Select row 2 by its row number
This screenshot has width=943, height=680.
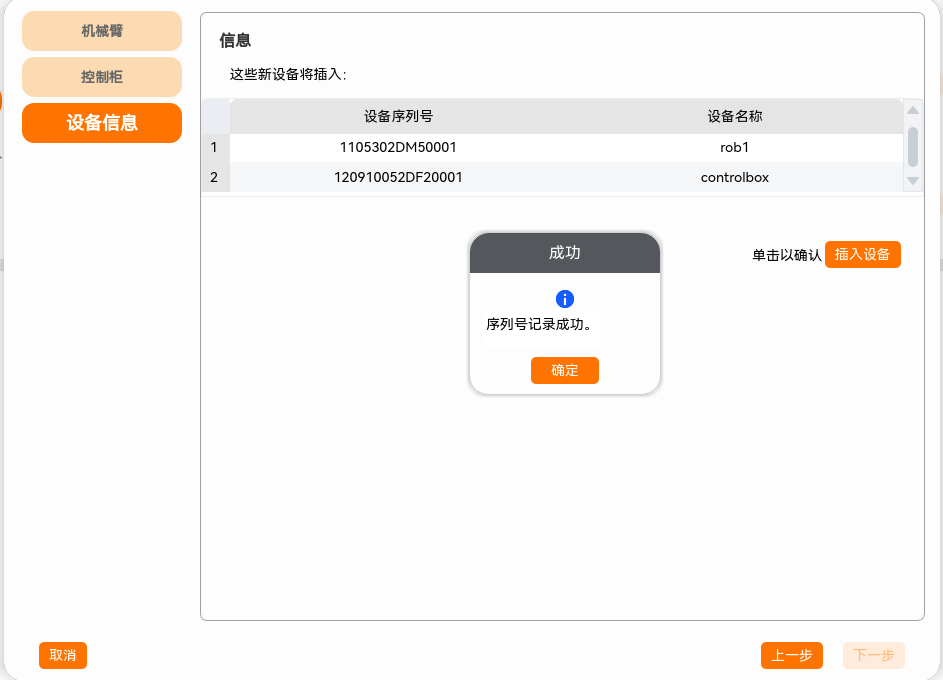pos(214,178)
